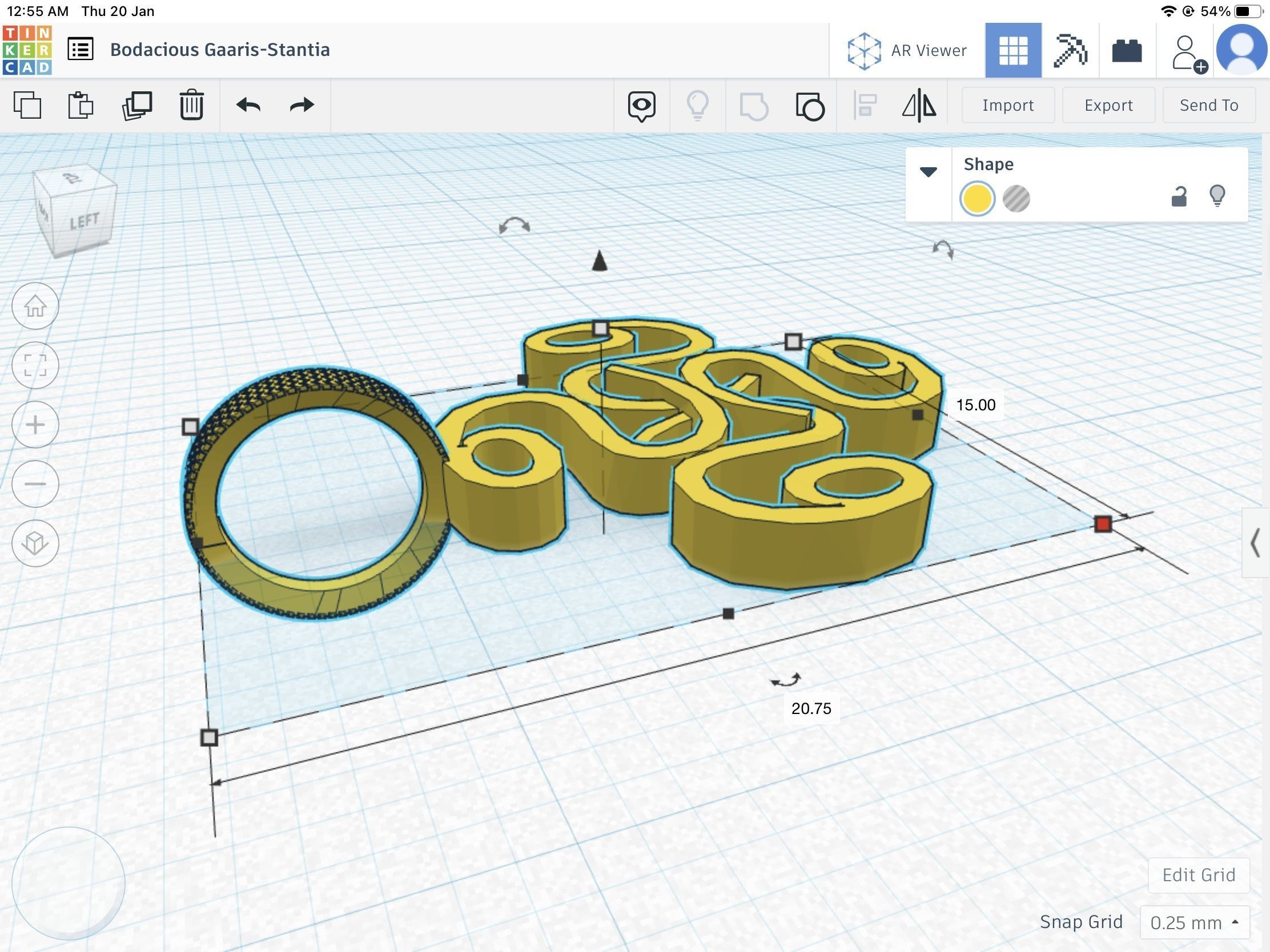Image resolution: width=1270 pixels, height=952 pixels.
Task: Click the rotation arrow beneath Shape panel
Action: tap(943, 249)
